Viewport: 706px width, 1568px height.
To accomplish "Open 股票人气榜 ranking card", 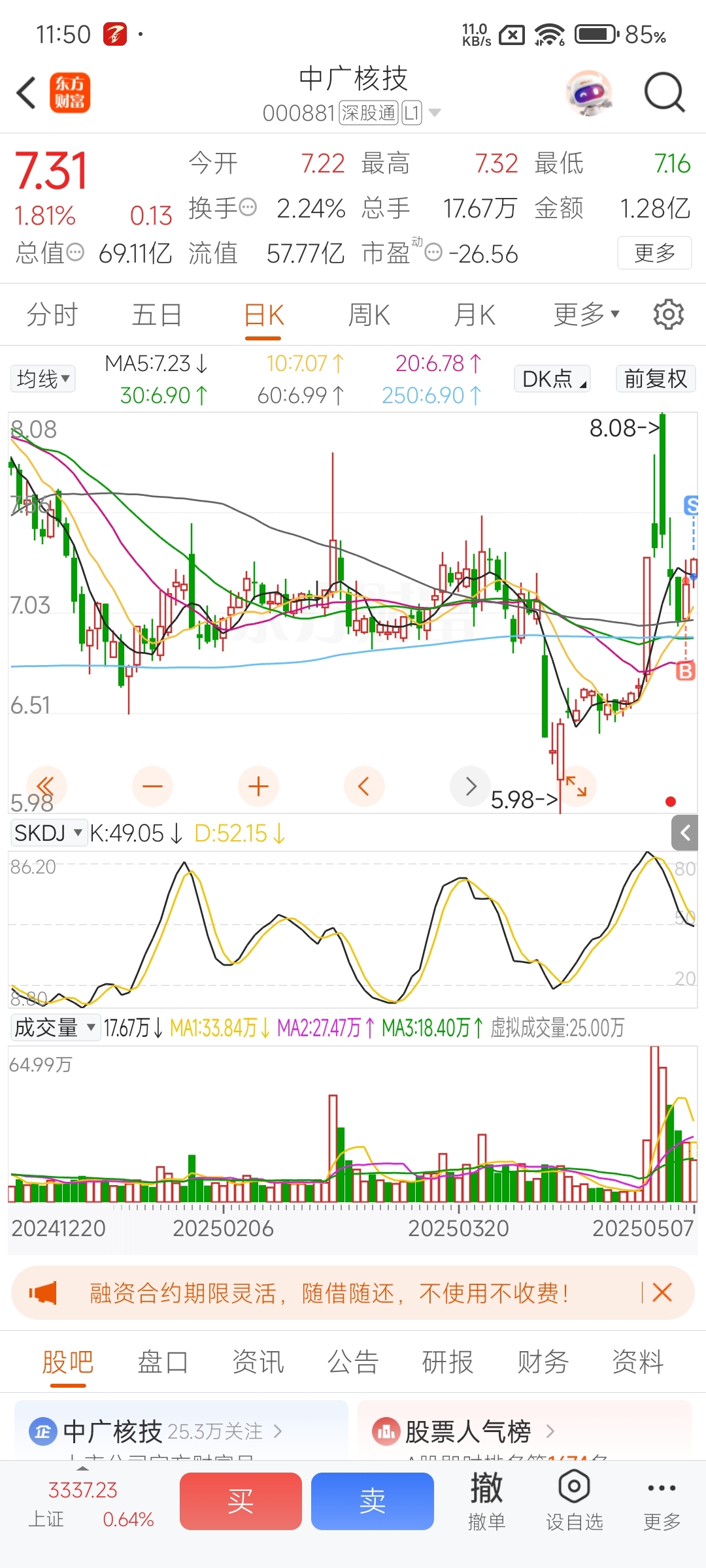I will tap(524, 1432).
